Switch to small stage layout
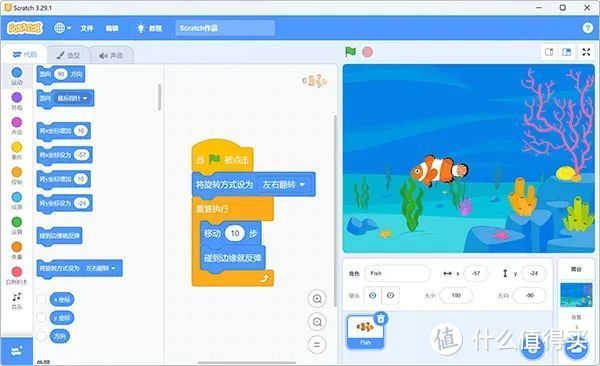Screen dimensions: 600x366 (549, 52)
